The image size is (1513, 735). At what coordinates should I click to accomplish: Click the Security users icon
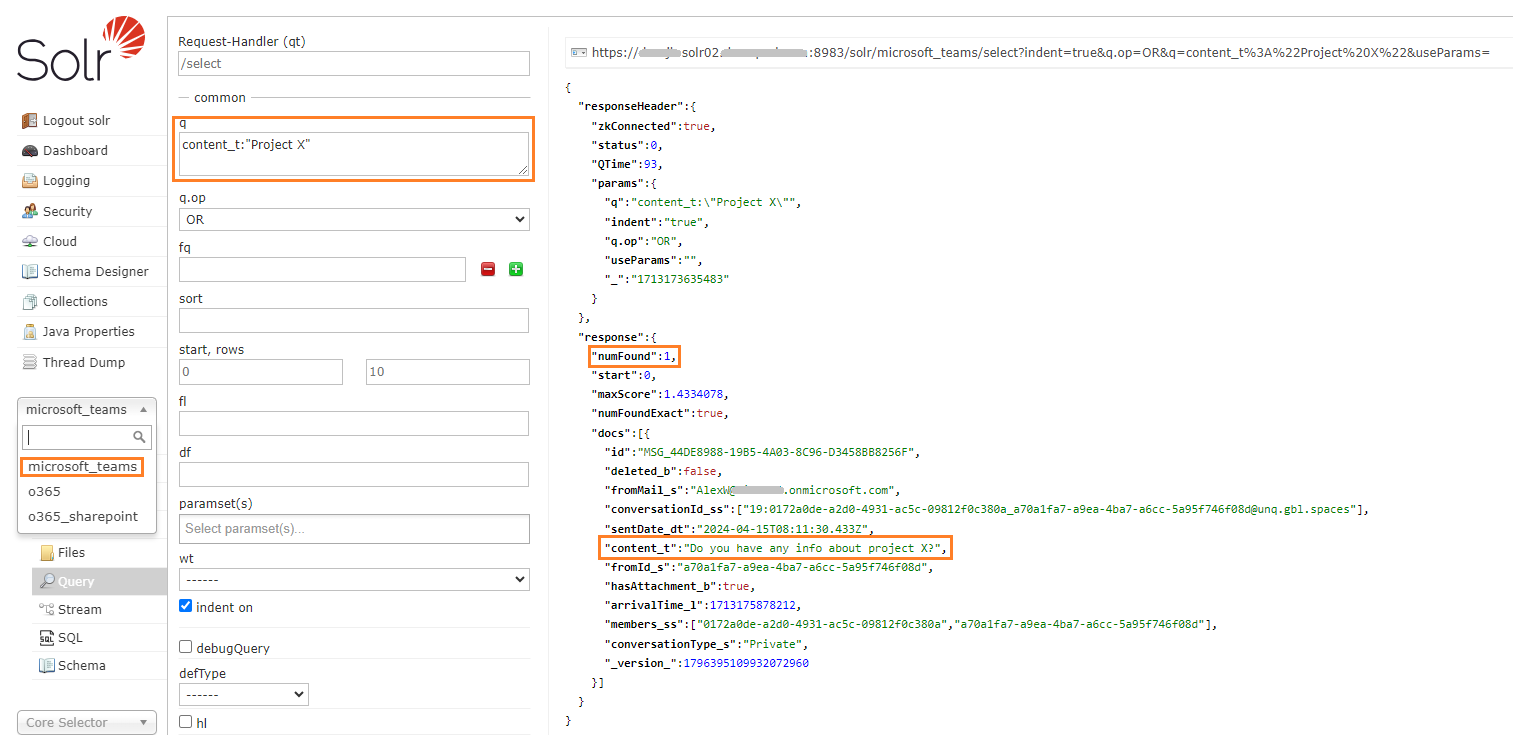pyautogui.click(x=29, y=212)
